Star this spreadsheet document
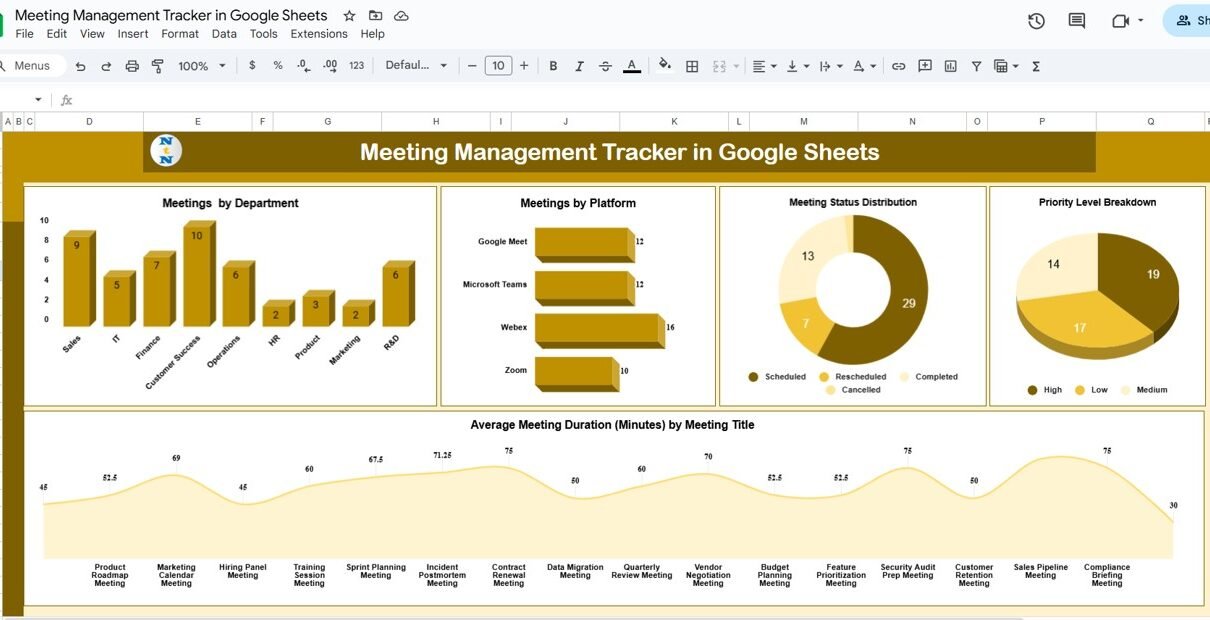 (x=349, y=16)
